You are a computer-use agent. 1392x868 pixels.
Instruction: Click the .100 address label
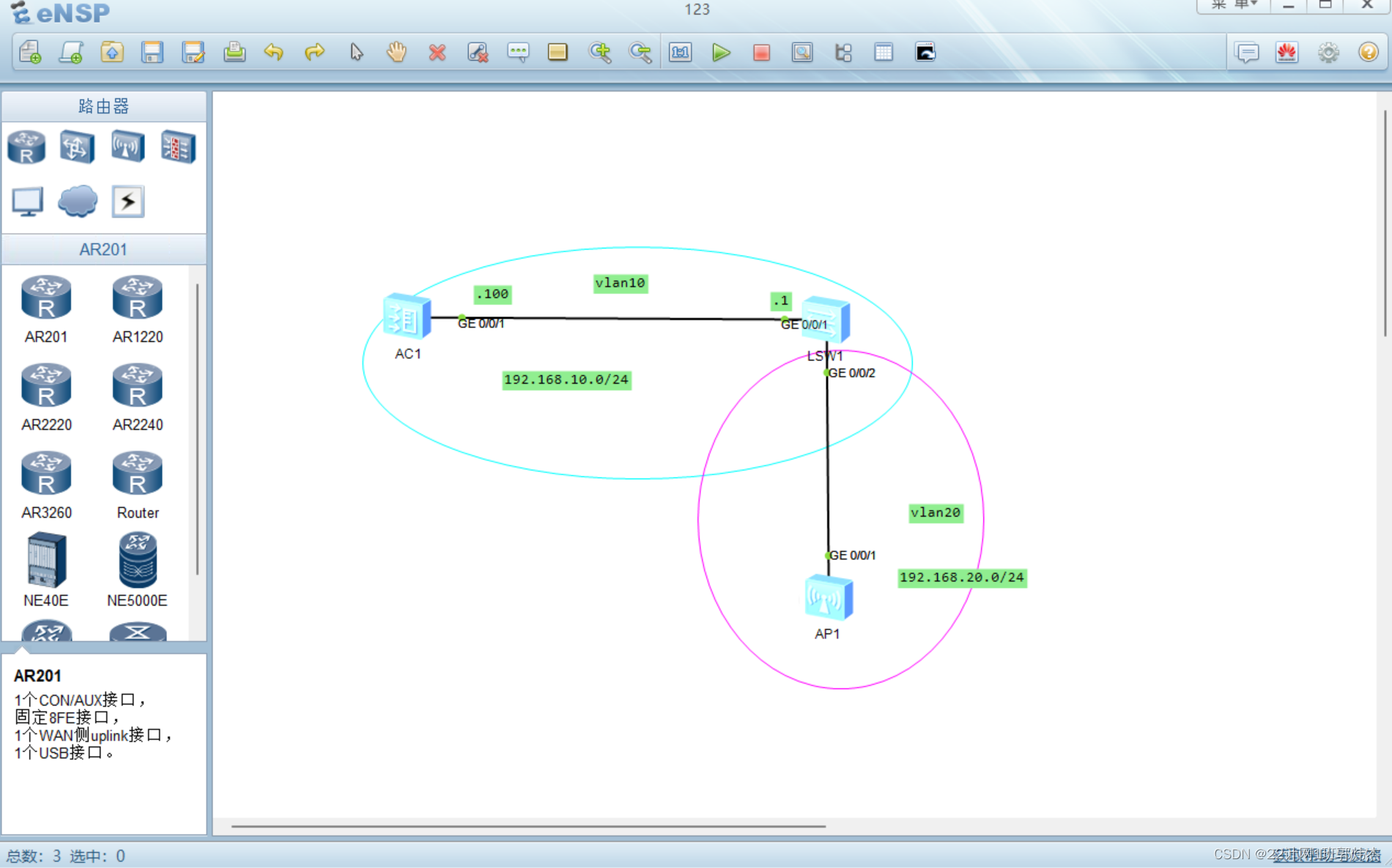(492, 294)
